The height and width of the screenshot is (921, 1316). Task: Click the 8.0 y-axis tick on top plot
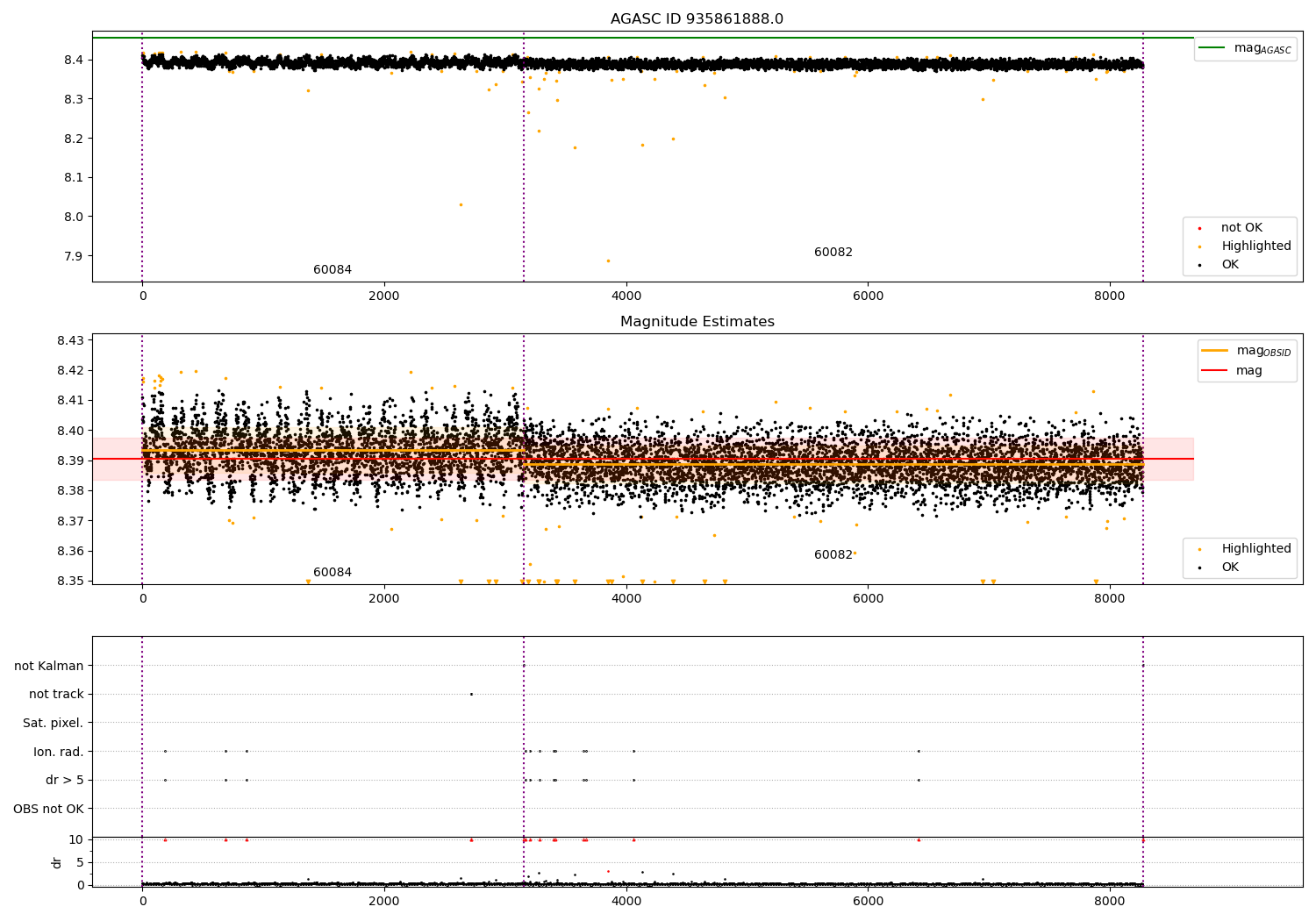[75, 217]
